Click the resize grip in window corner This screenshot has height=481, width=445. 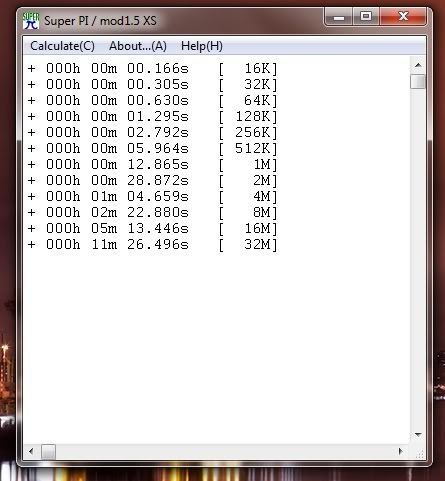pyautogui.click(x=420, y=453)
